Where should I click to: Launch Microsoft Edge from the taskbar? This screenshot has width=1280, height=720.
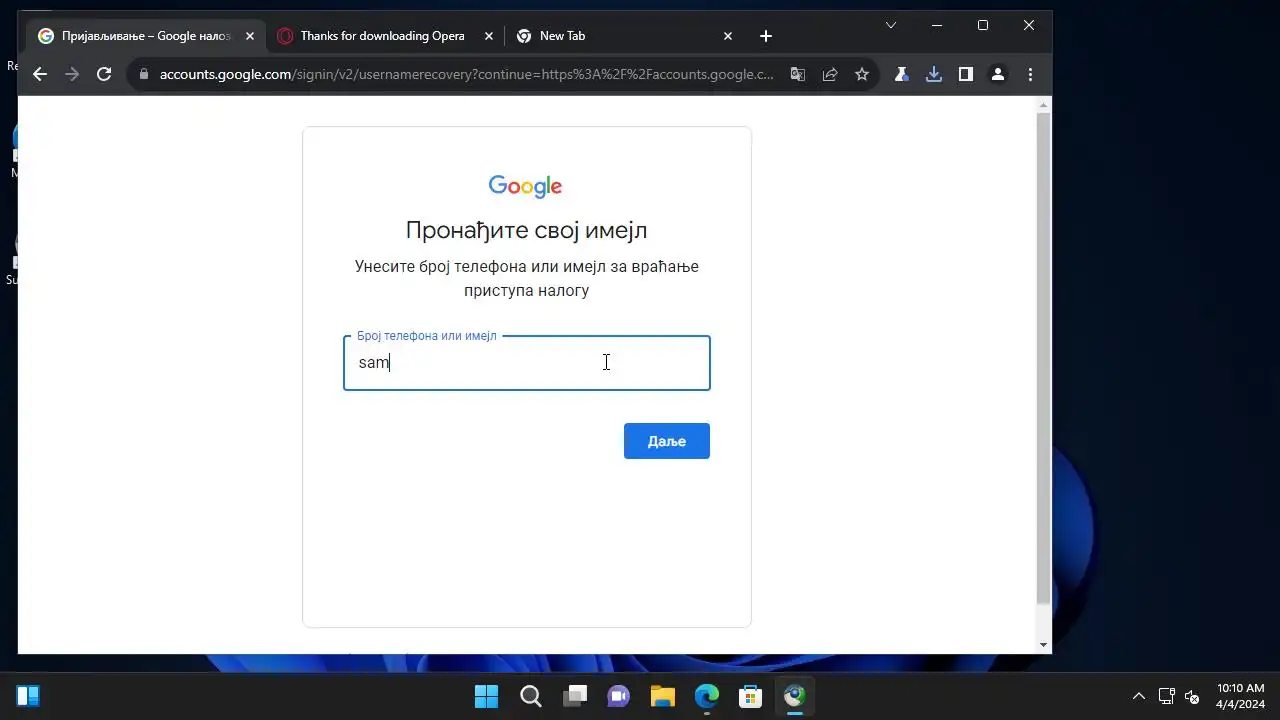tap(707, 696)
